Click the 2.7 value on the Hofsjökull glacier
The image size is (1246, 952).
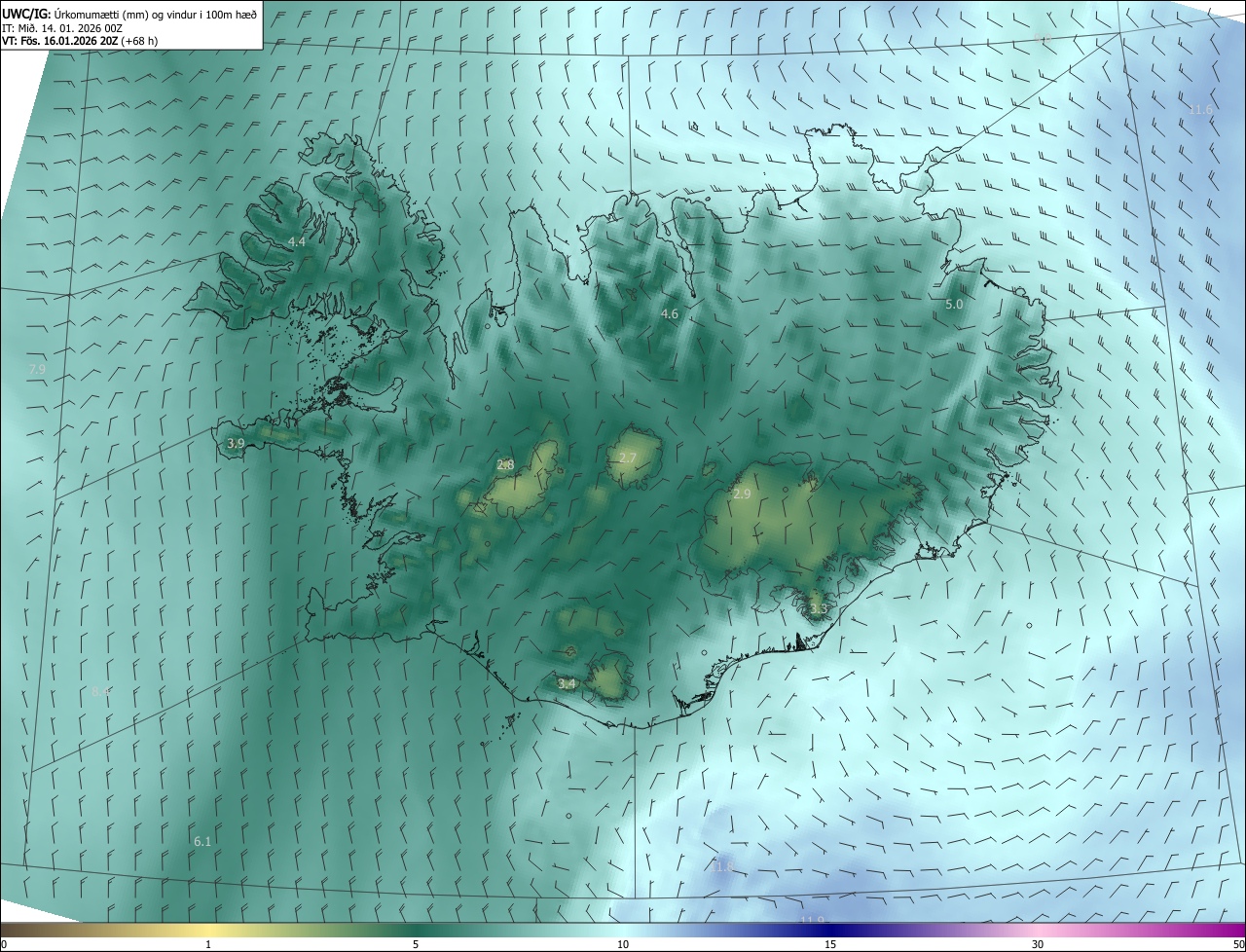pos(628,458)
